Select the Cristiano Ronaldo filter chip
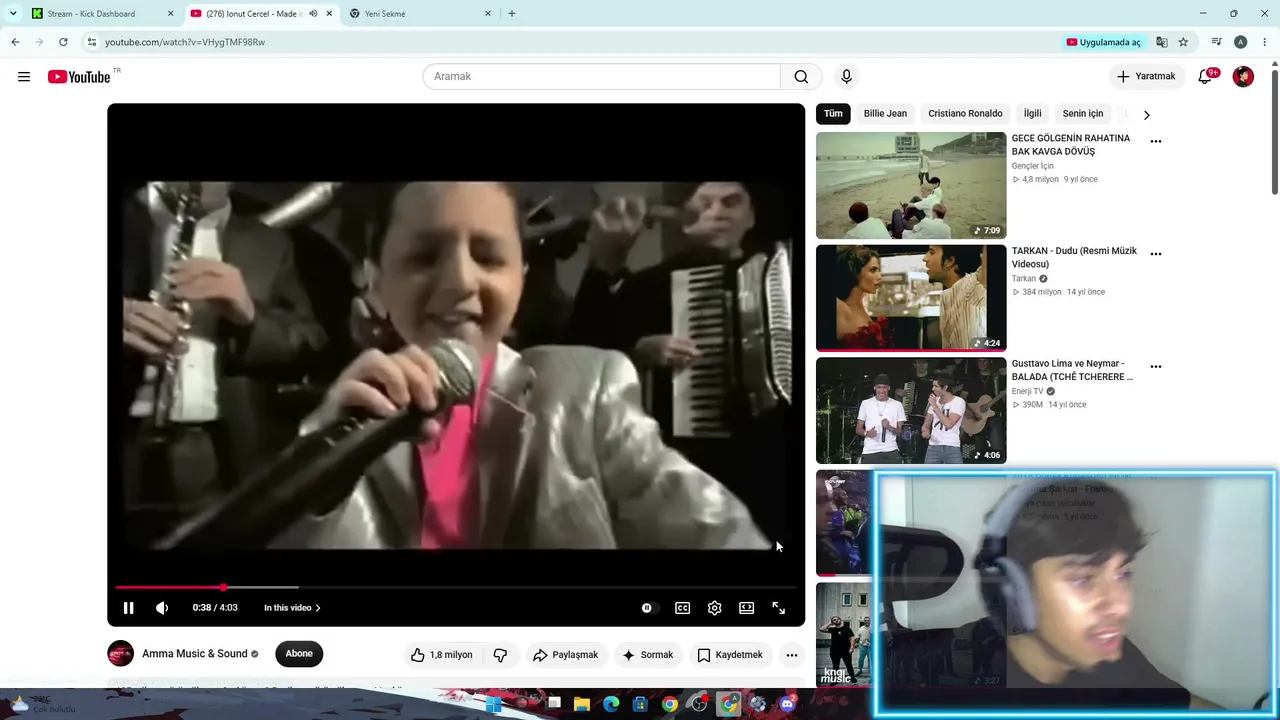 (x=965, y=114)
